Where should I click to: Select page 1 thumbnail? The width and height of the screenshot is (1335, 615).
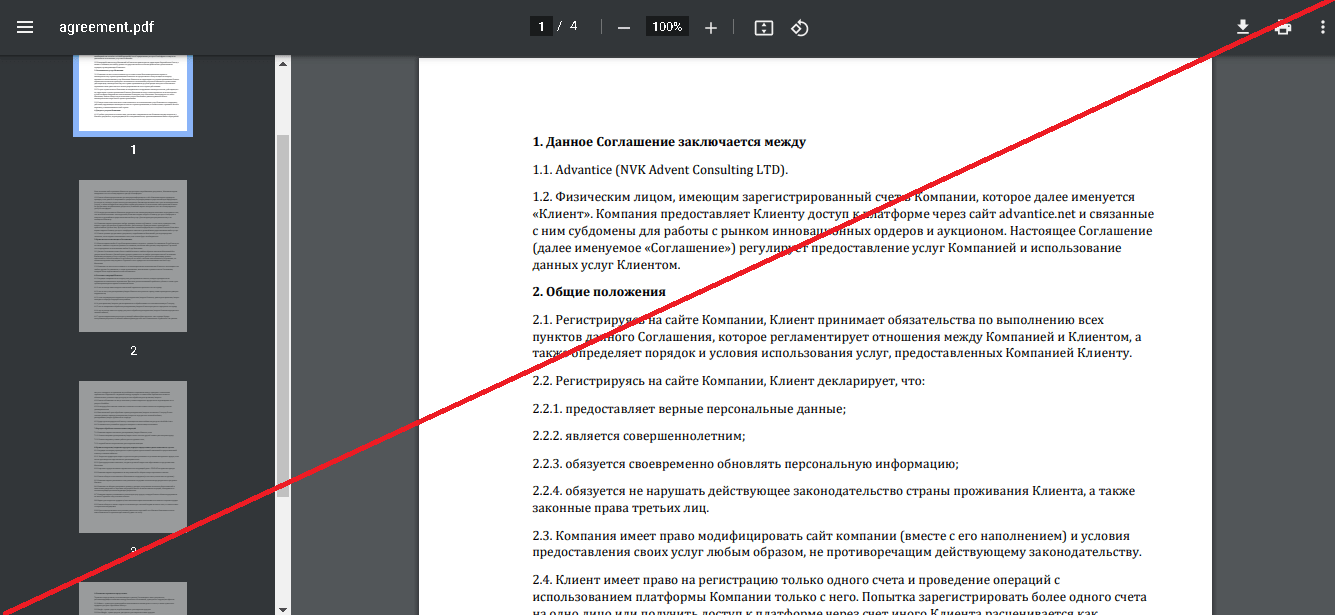tap(133, 95)
